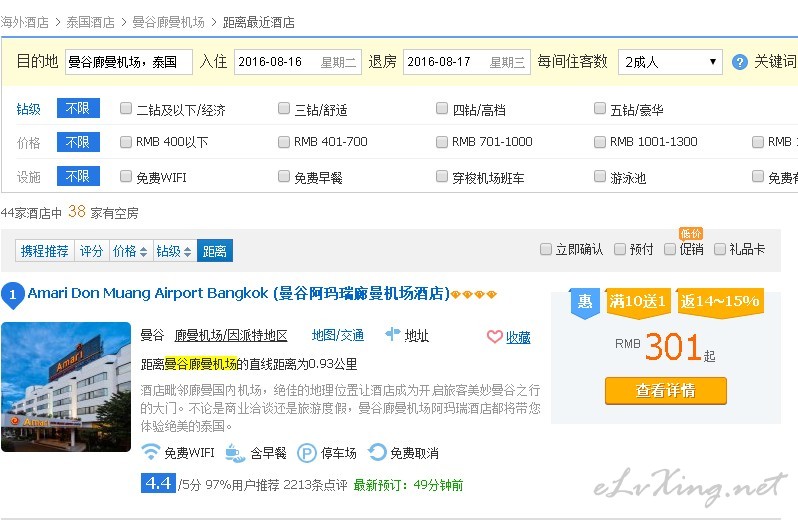Image resolution: width=798 pixels, height=520 pixels.
Task: Check the 促销 promotion box
Action: 670,249
